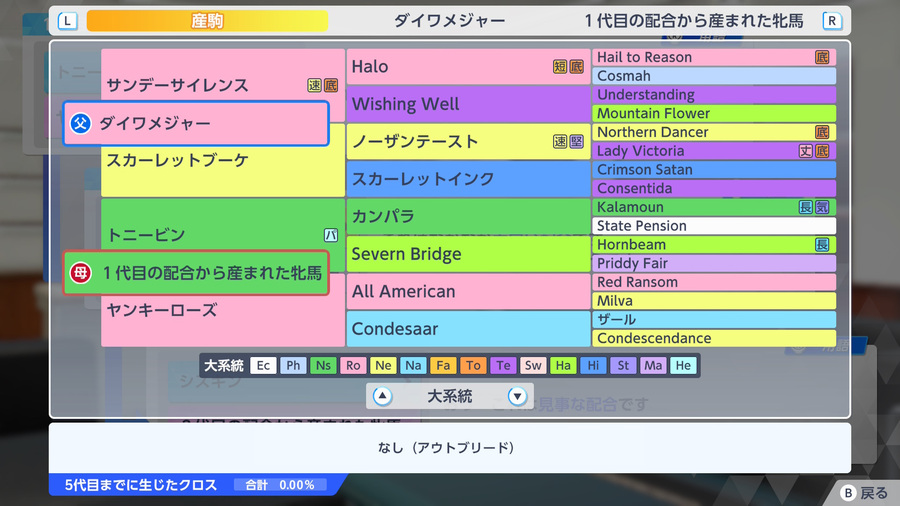Select the 産駒 tab
Image resolution: width=900 pixels, height=506 pixels.
pyautogui.click(x=207, y=21)
